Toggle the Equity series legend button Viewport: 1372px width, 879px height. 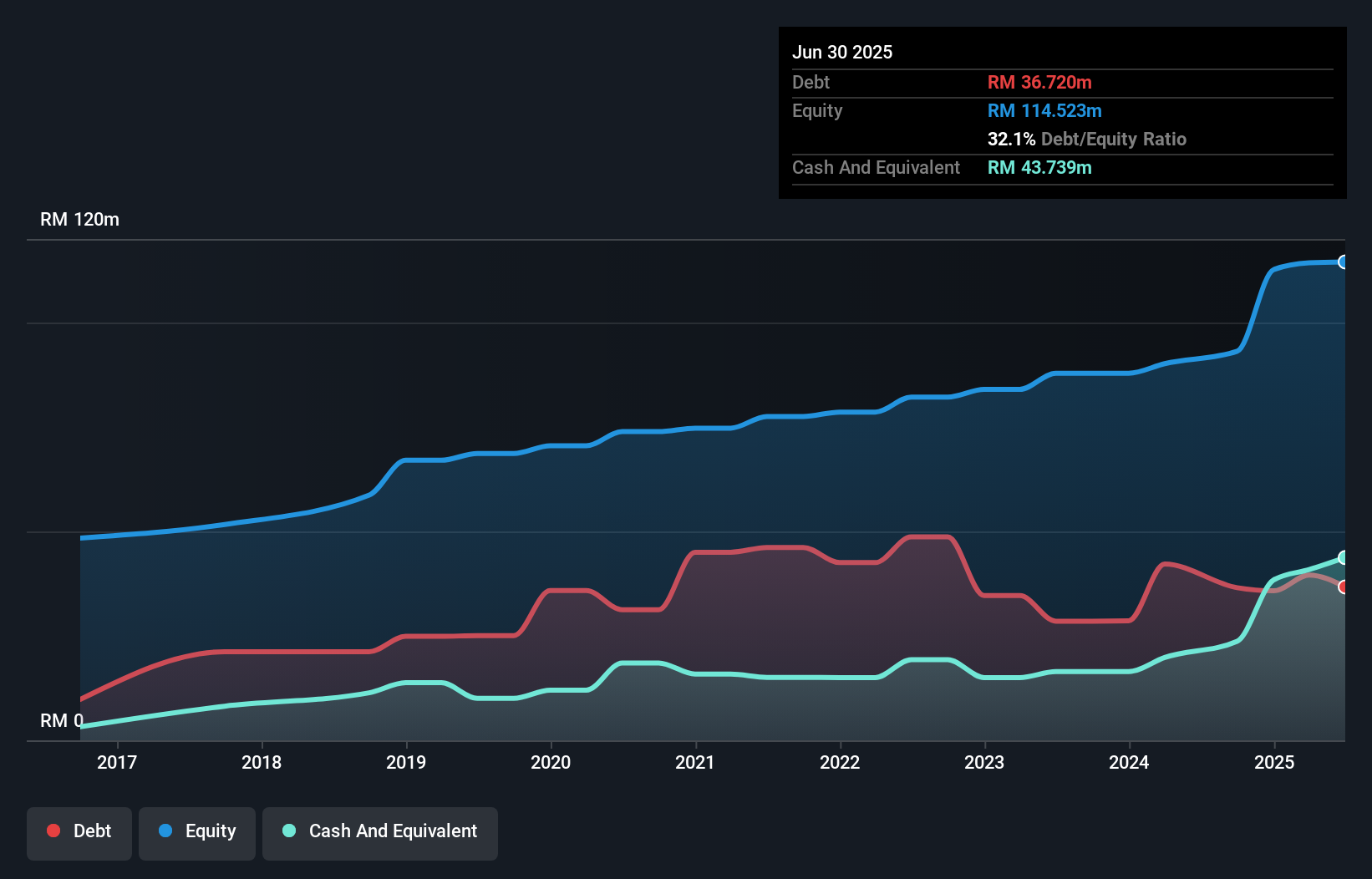[197, 833]
